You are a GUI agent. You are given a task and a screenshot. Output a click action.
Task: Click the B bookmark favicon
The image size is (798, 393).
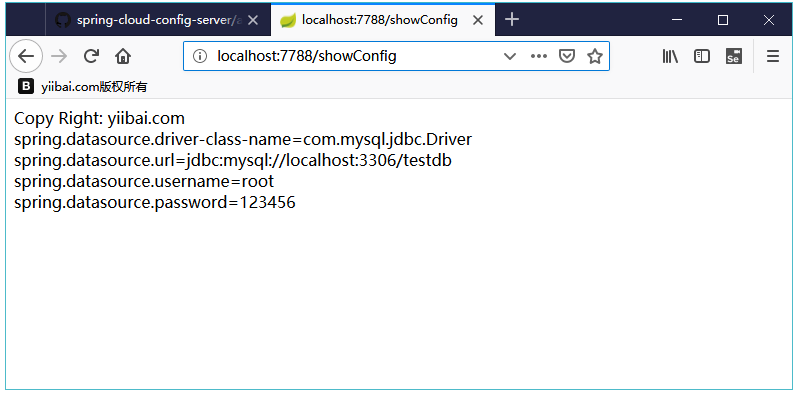point(25,87)
